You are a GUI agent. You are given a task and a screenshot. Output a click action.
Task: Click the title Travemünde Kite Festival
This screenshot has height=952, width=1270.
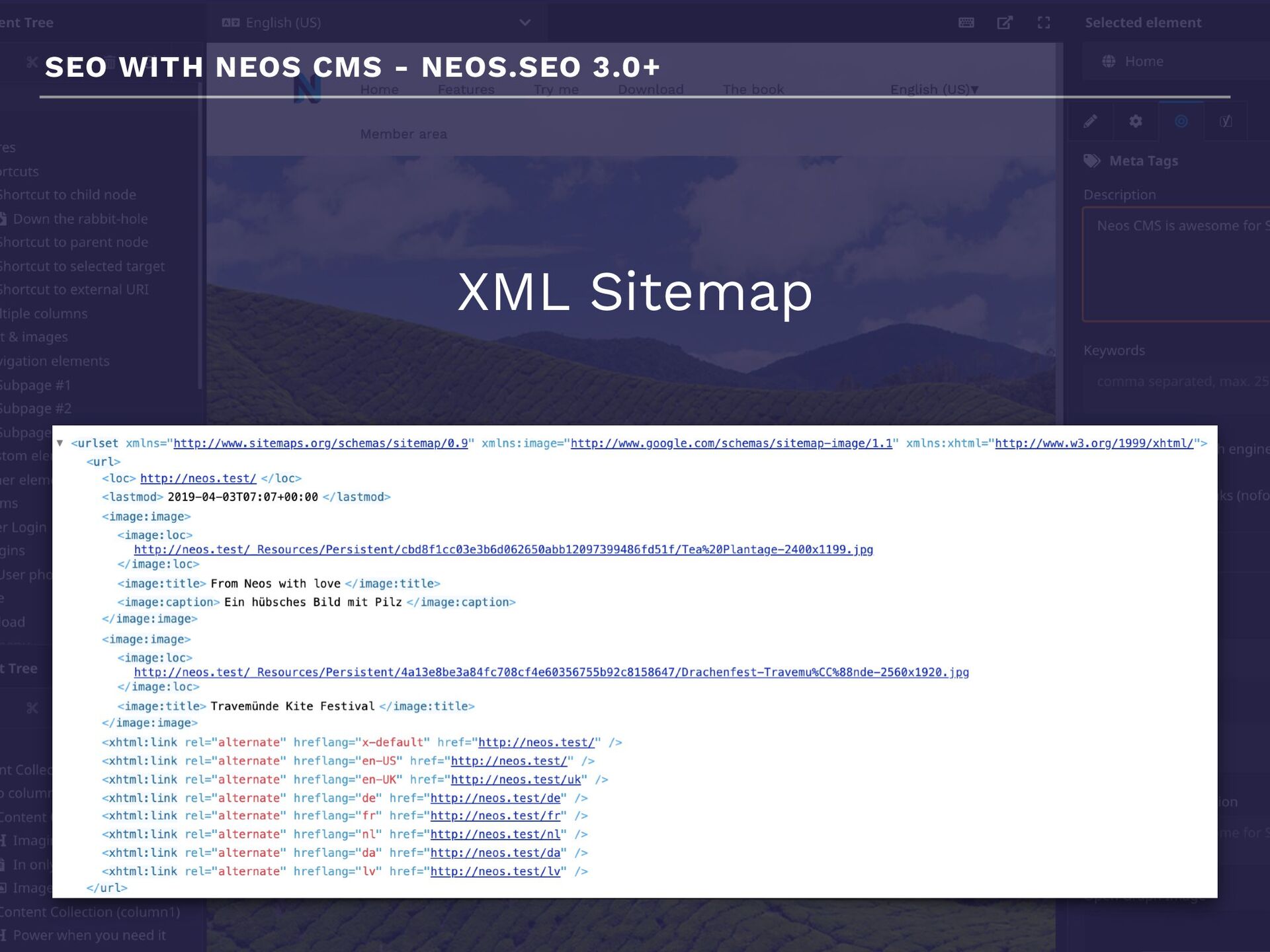coord(292,707)
